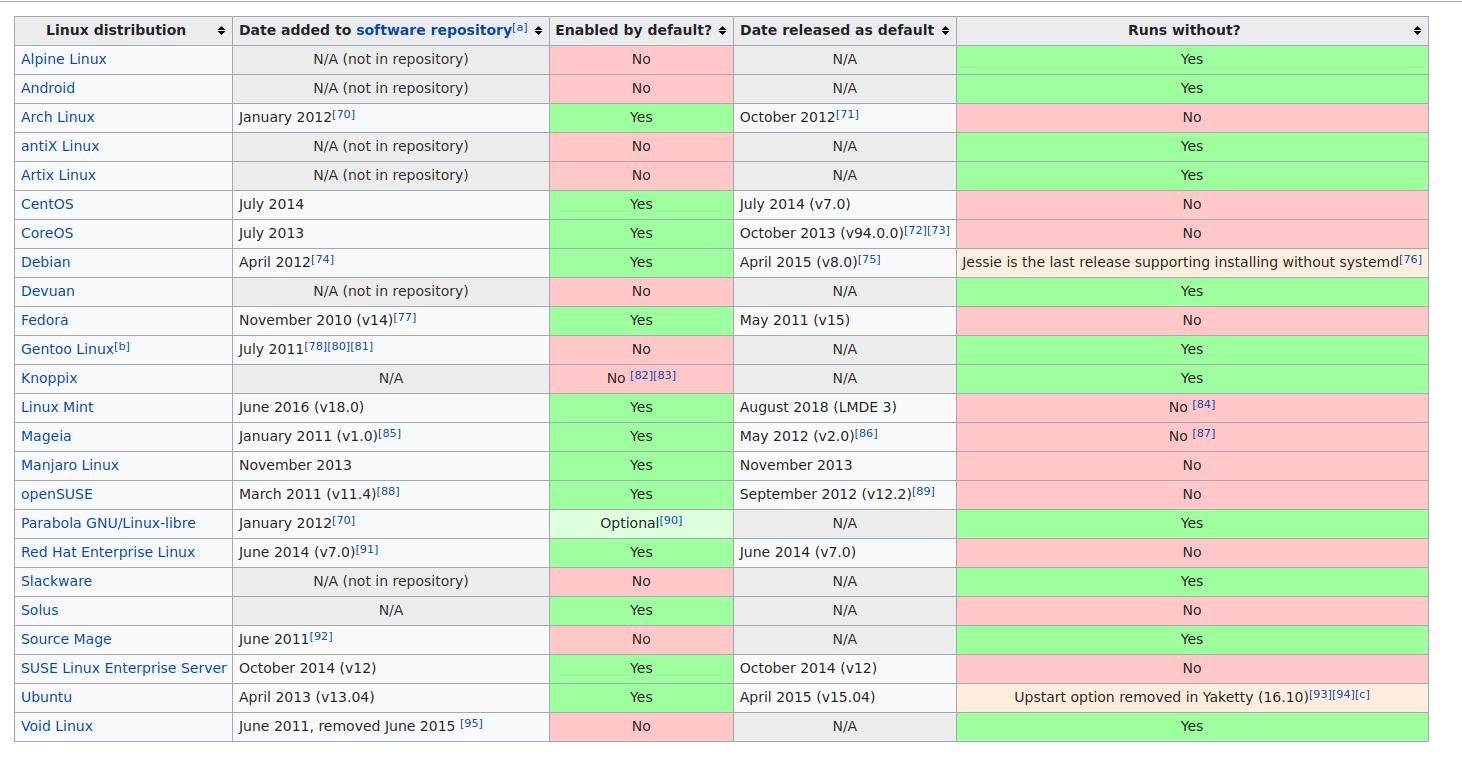The image size is (1462, 759).
Task: Open the Android article
Action: point(48,88)
